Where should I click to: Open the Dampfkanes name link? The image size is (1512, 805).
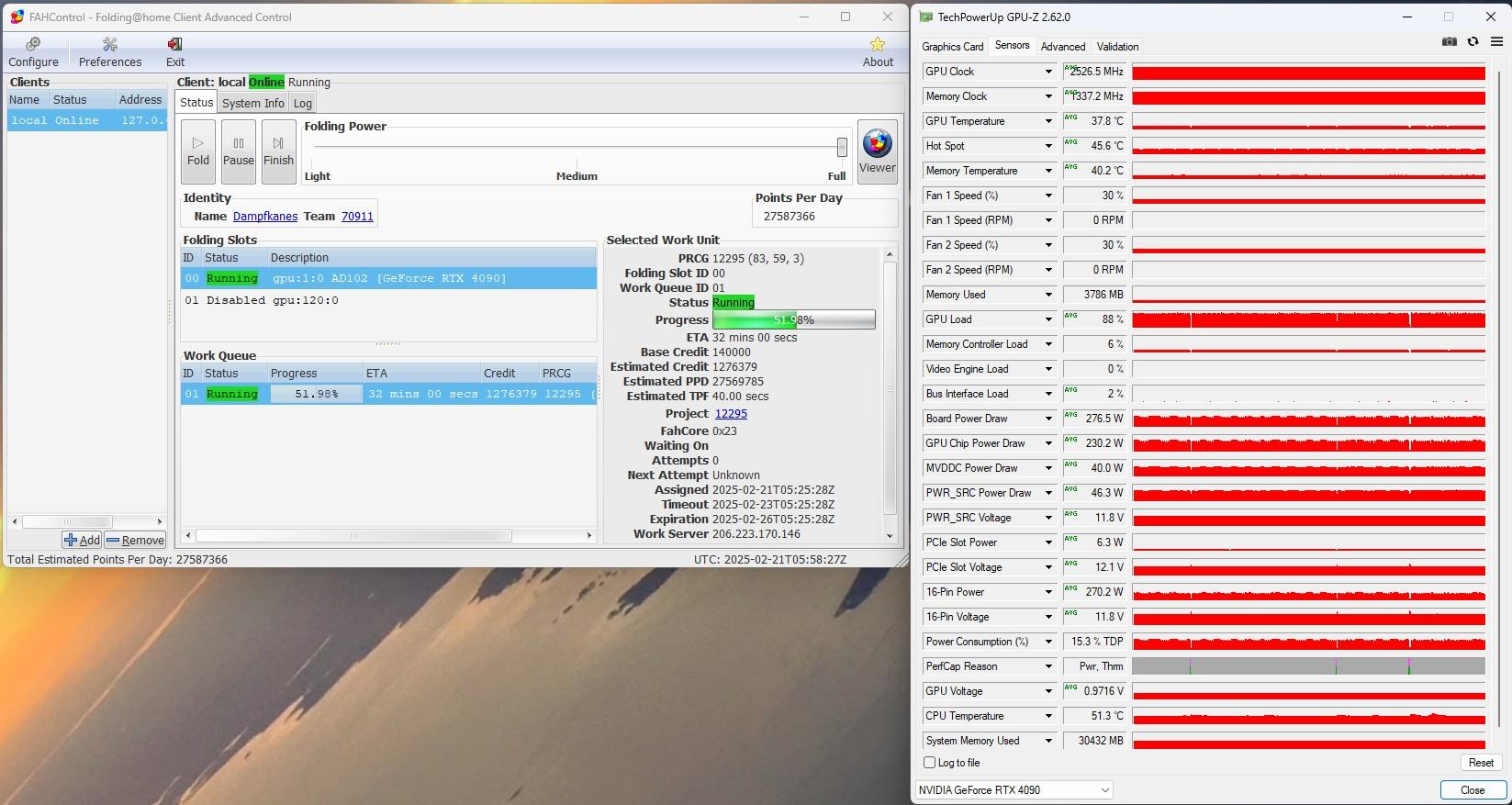point(265,217)
